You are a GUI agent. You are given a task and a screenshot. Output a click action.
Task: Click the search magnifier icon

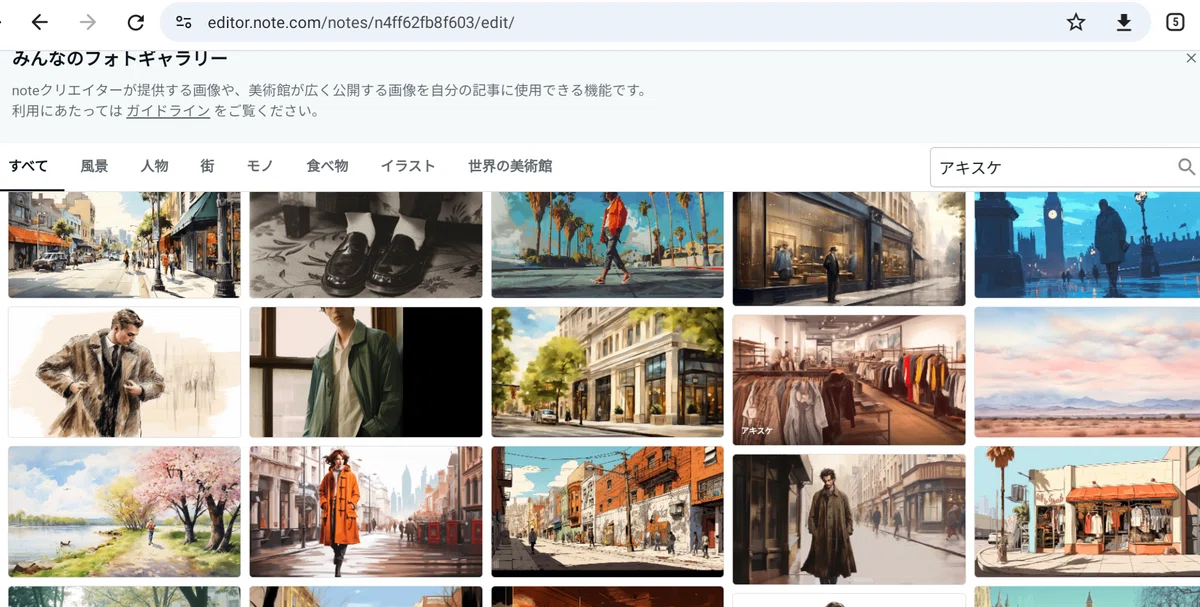1187,167
